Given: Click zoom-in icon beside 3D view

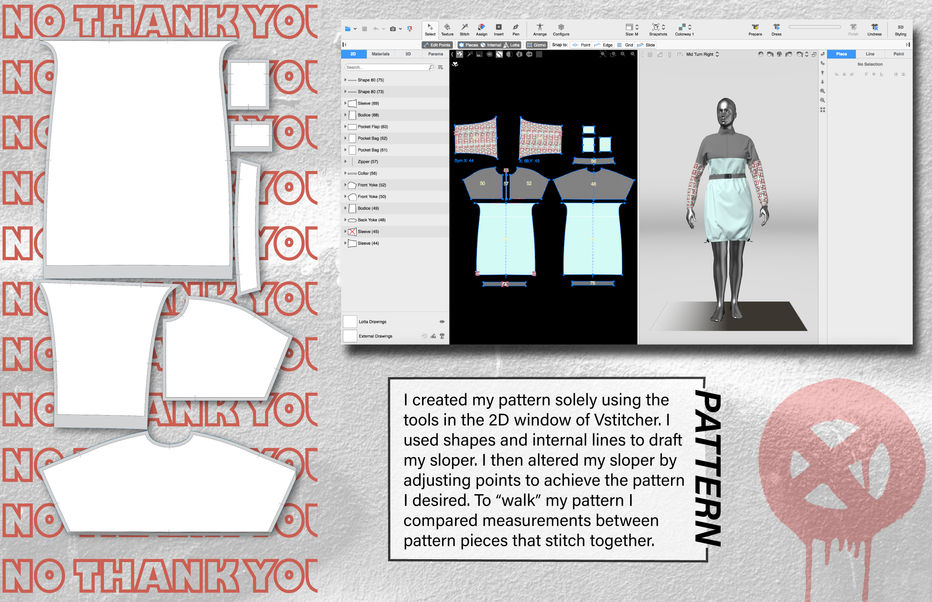Looking at the screenshot, I should tap(823, 91).
